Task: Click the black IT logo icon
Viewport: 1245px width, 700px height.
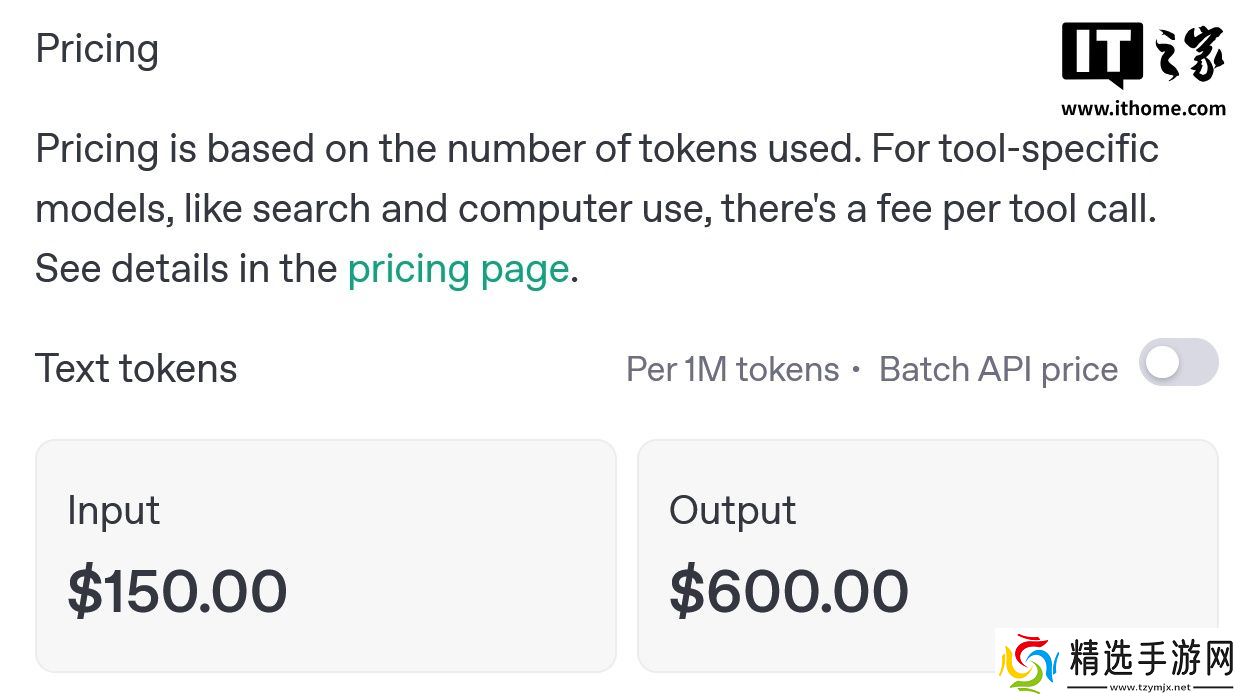Action: pyautogui.click(x=1102, y=56)
